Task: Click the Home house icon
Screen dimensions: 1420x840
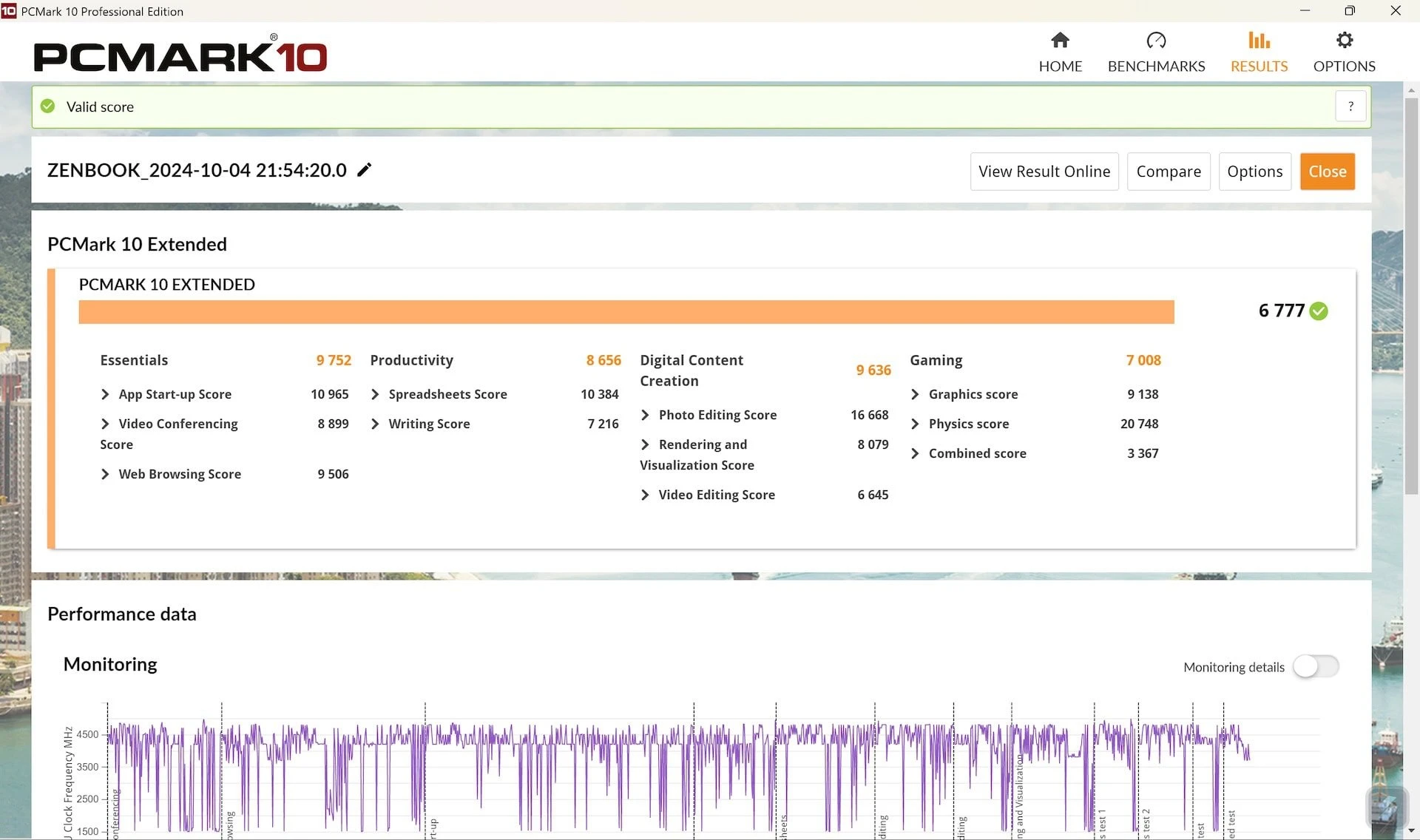Action: tap(1060, 40)
